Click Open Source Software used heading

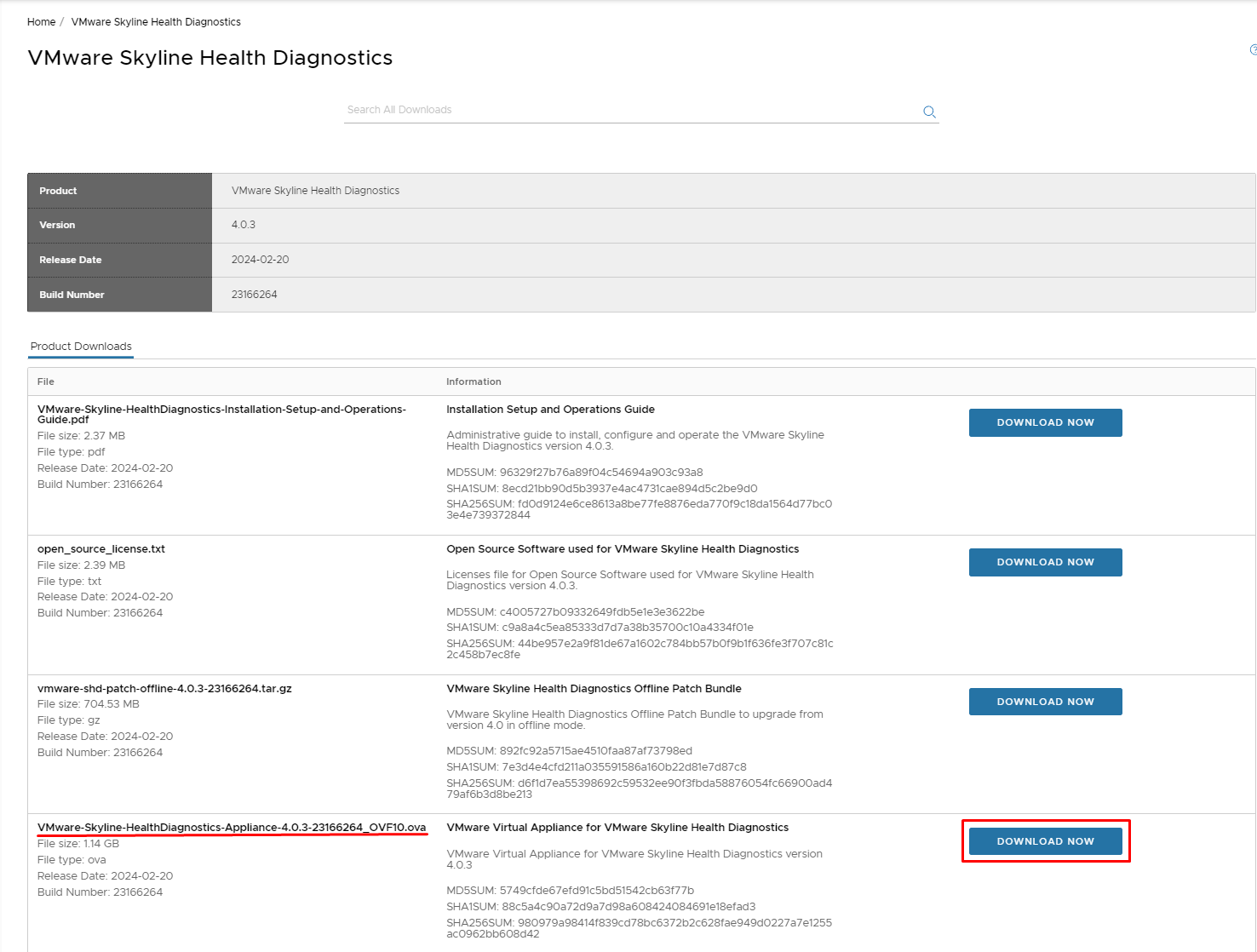point(623,549)
